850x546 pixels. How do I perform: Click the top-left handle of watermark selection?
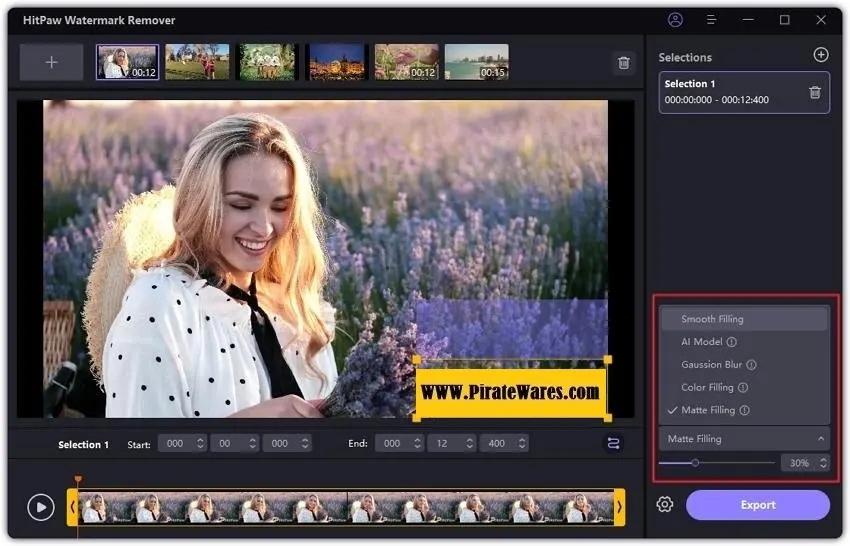[416, 359]
